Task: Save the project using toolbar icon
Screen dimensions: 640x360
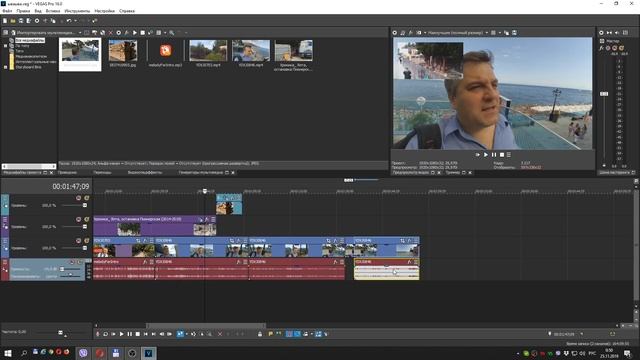Action: click(20, 20)
